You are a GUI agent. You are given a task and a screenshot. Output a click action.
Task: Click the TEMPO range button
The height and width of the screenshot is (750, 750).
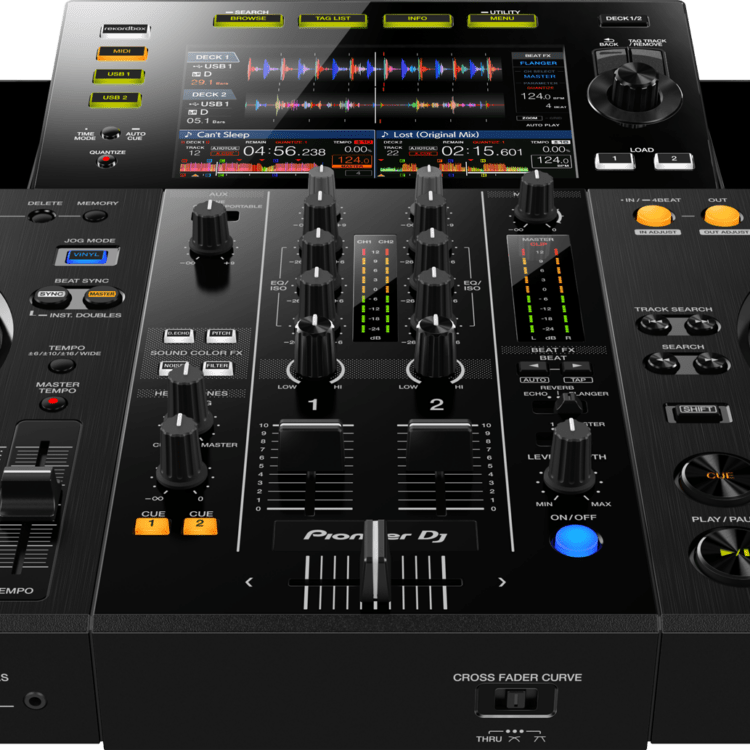[x=62, y=366]
